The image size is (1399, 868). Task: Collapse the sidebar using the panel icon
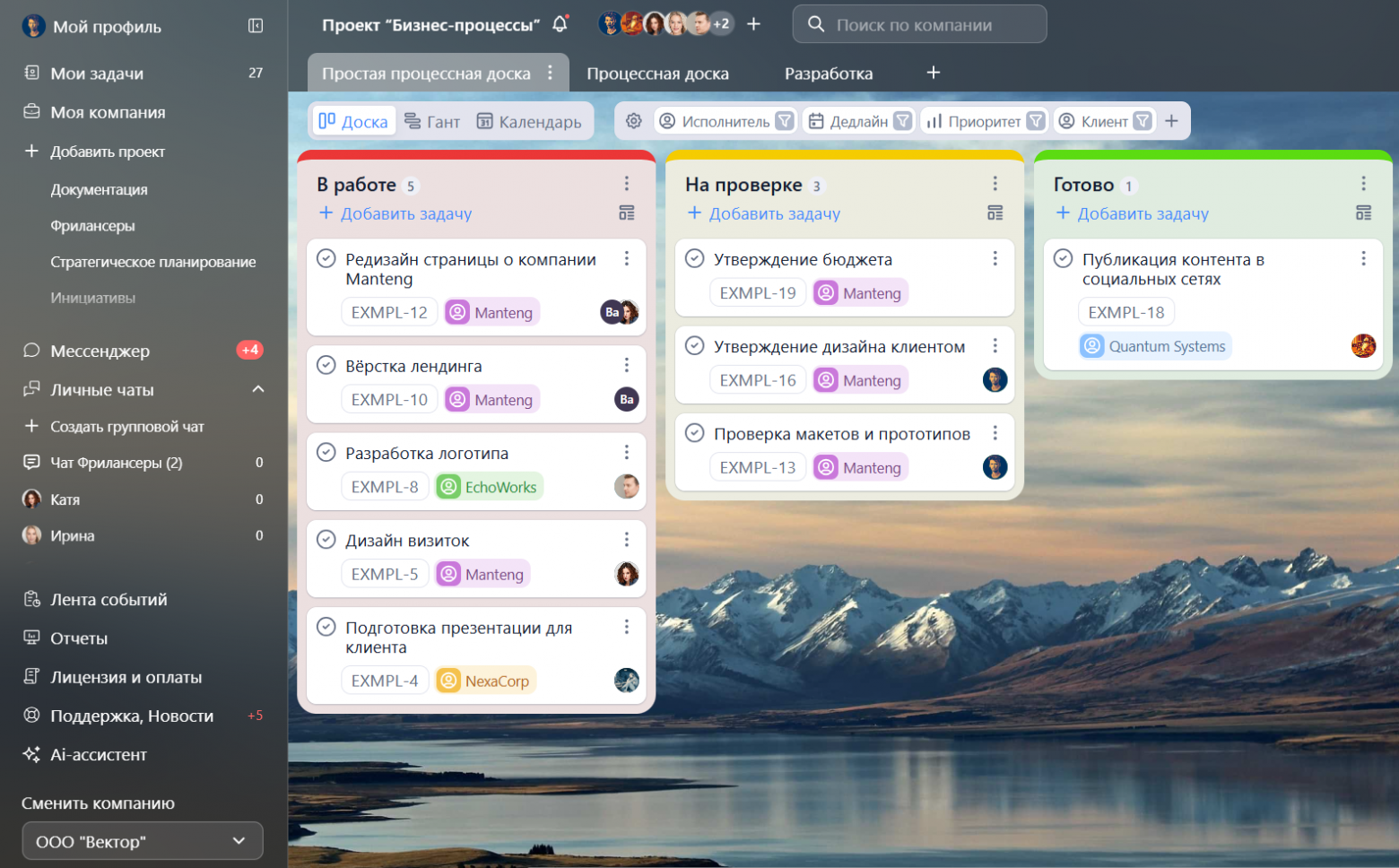[256, 26]
